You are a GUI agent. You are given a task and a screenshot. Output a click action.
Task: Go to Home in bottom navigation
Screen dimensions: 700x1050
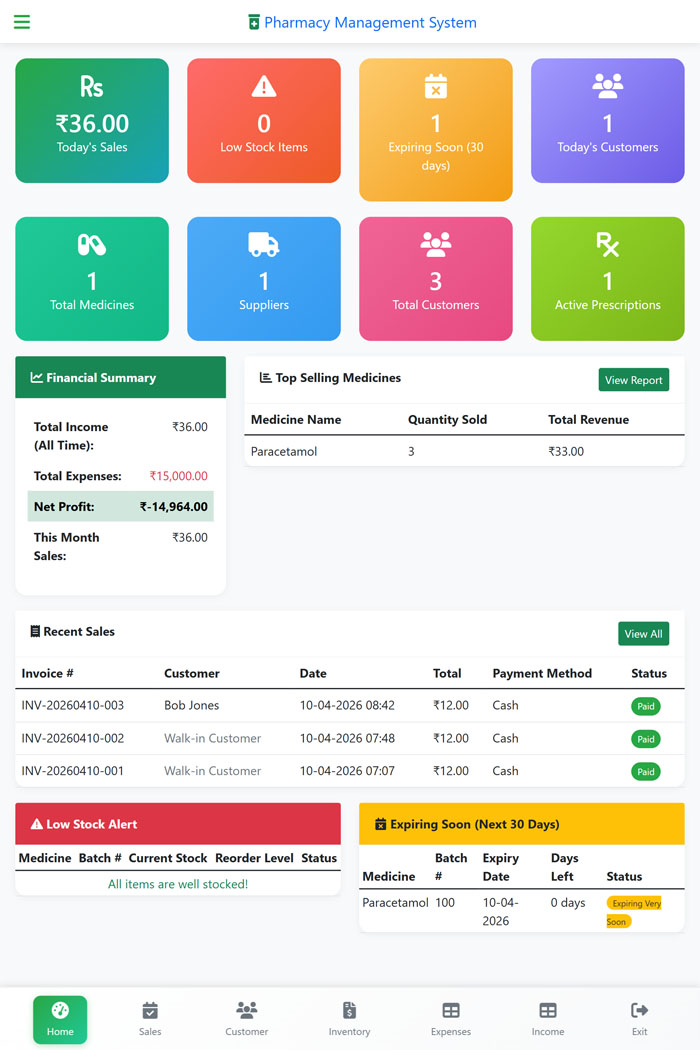click(x=60, y=1019)
